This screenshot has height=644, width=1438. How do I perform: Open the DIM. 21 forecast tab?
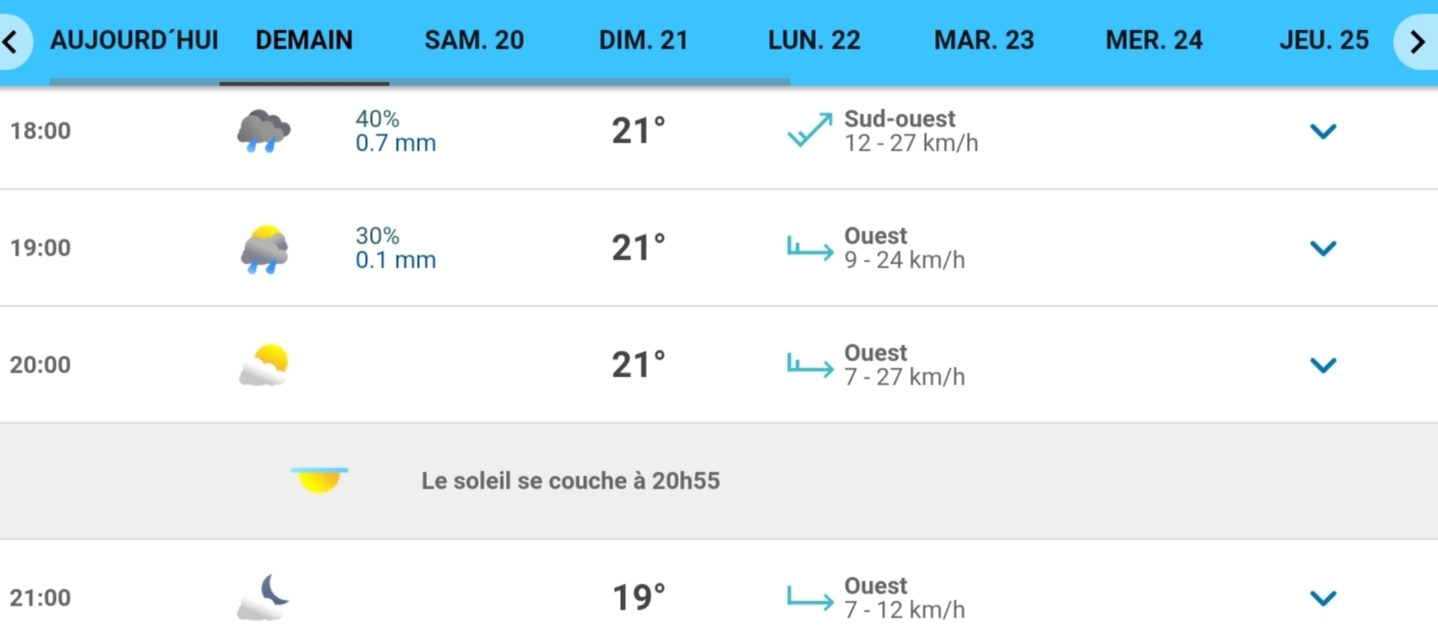tap(644, 41)
